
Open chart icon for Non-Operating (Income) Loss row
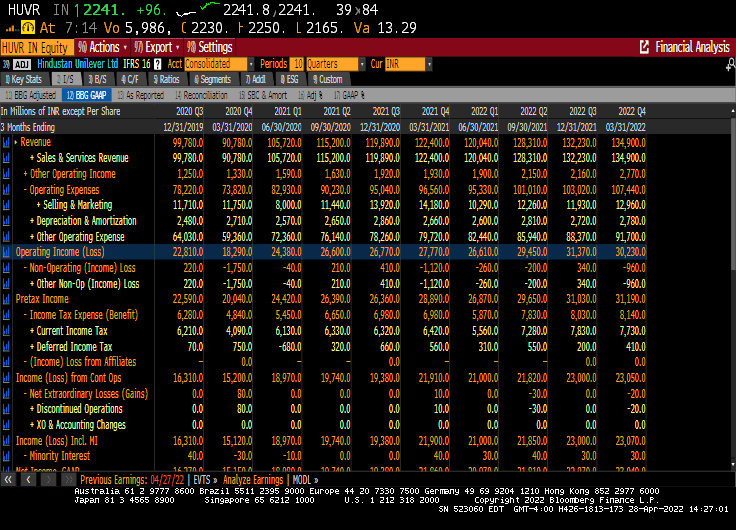pos(6,268)
